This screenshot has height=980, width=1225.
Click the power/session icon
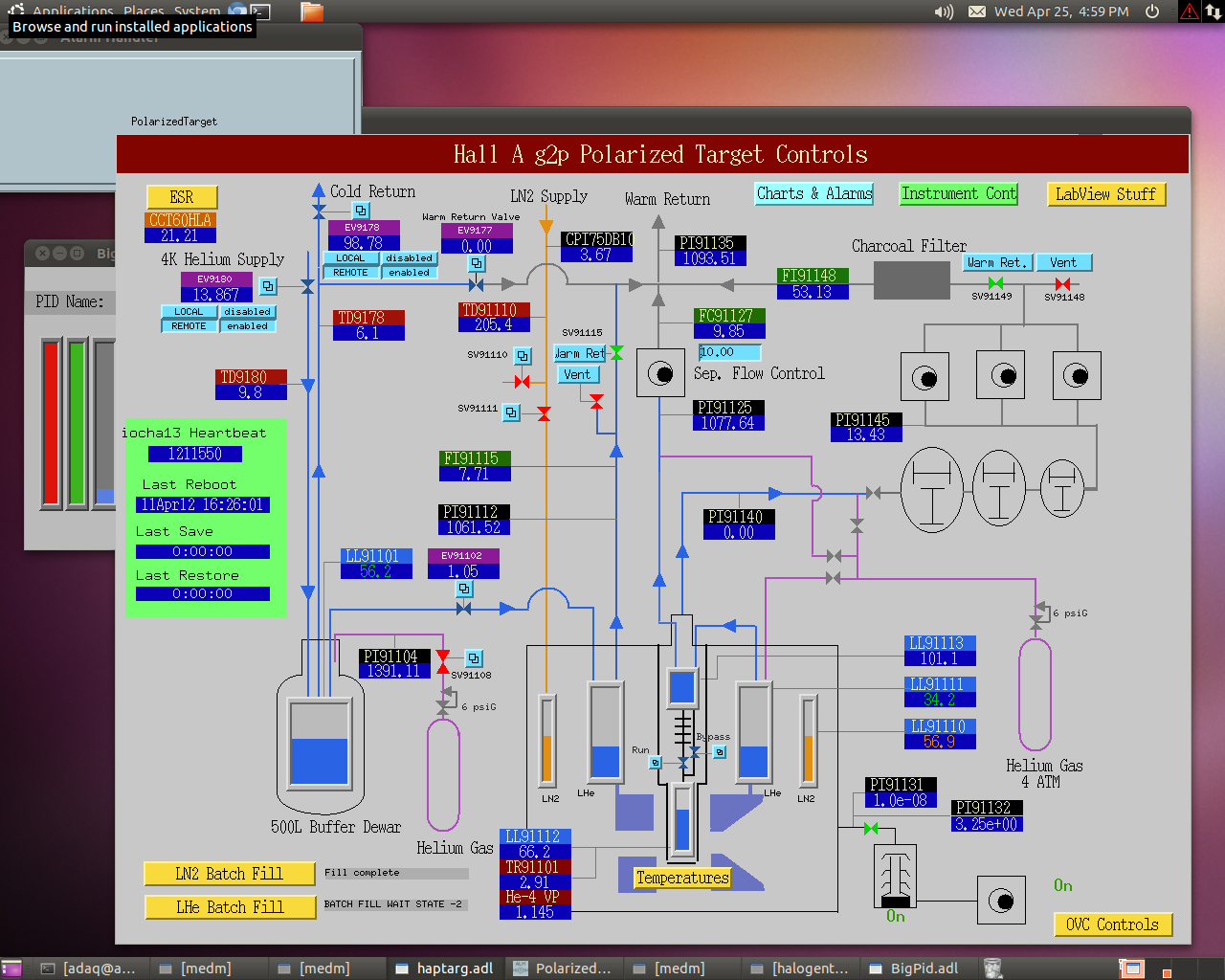[1152, 11]
